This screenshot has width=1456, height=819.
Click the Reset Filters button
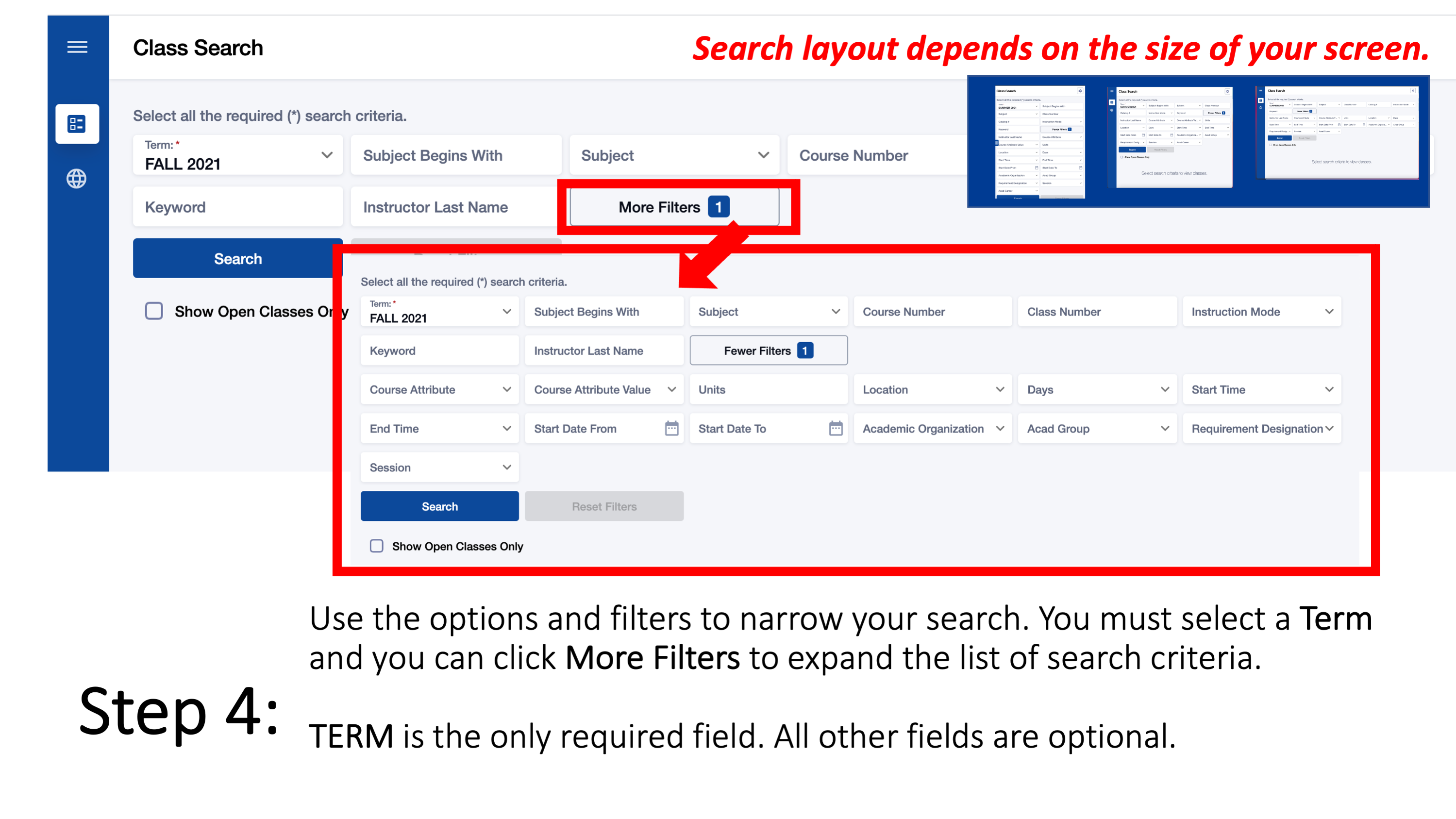pyautogui.click(x=603, y=506)
